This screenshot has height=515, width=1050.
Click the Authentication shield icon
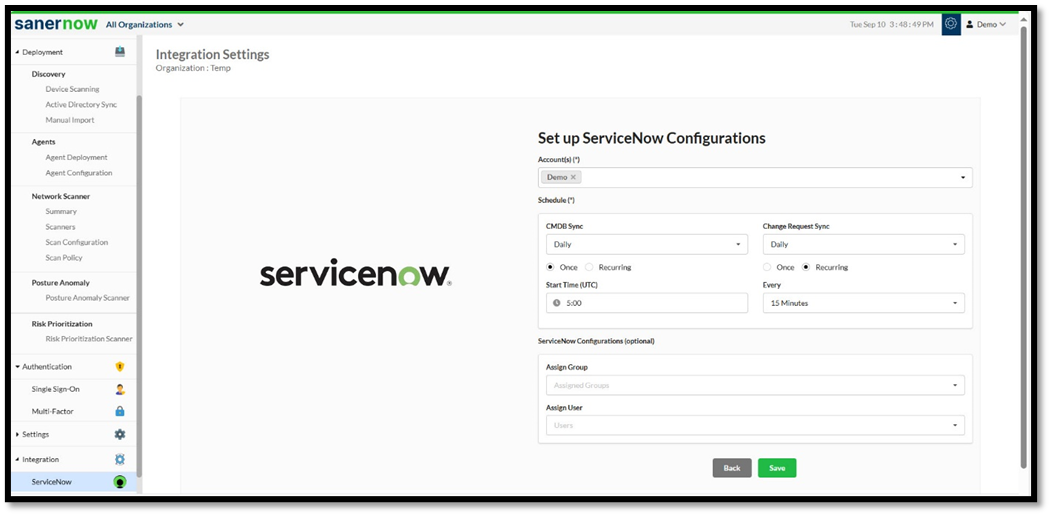tap(120, 367)
